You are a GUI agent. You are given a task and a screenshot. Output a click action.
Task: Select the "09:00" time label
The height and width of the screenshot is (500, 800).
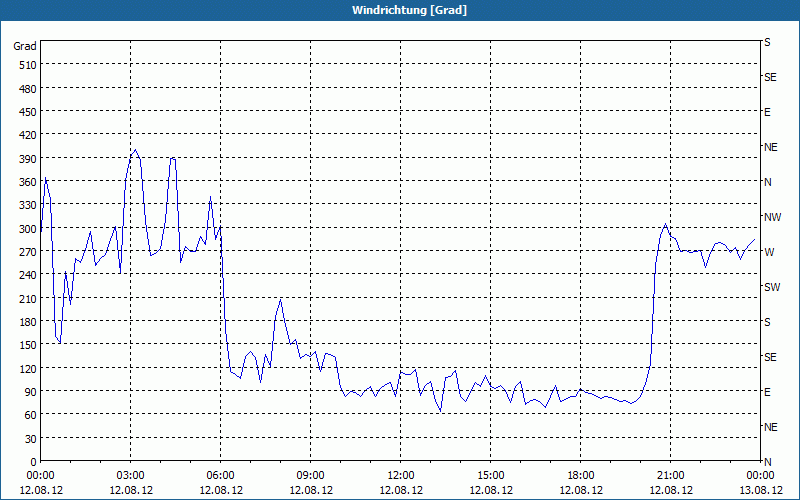point(311,476)
